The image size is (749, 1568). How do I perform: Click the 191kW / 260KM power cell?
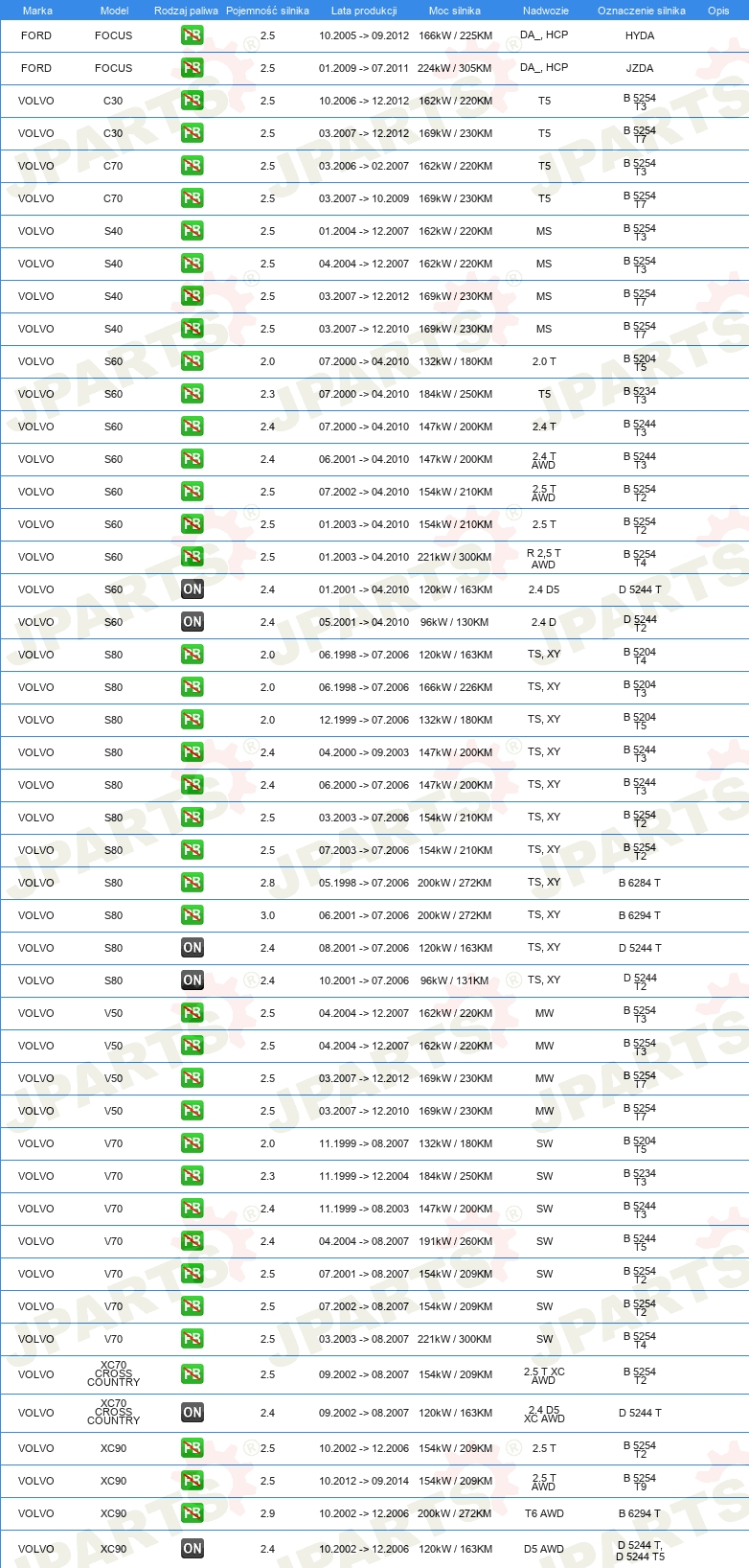[455, 1241]
